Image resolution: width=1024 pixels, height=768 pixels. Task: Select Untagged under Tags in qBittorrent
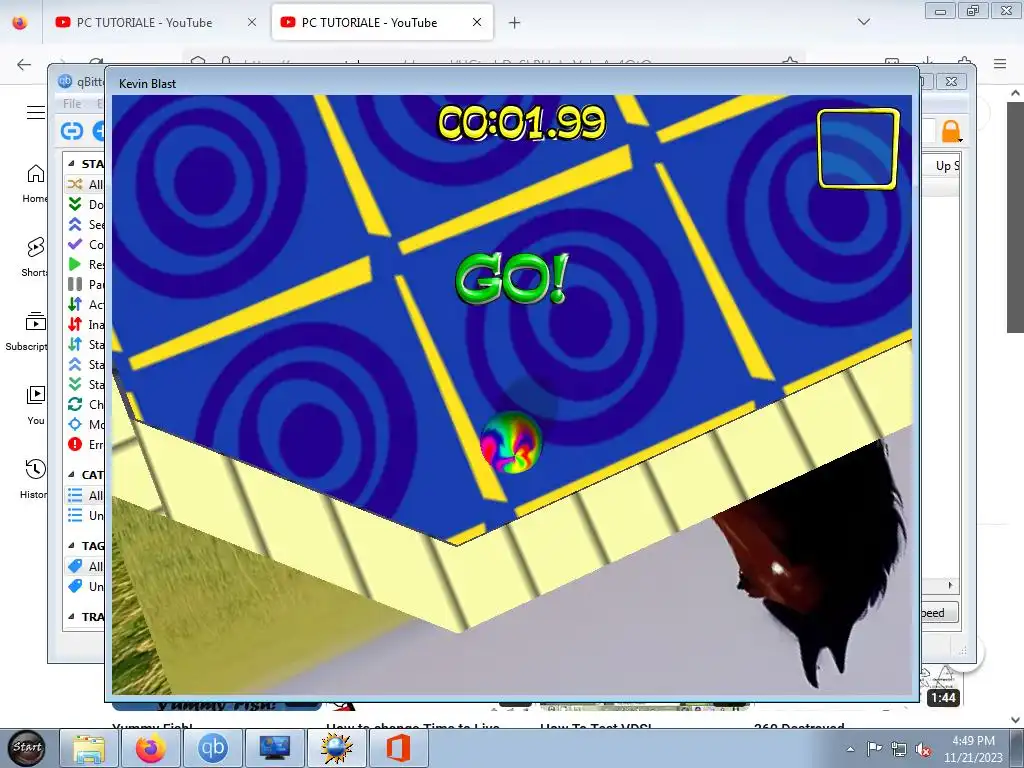coord(85,586)
